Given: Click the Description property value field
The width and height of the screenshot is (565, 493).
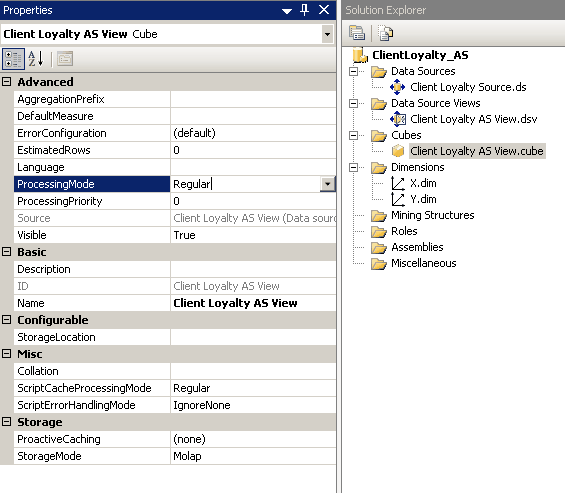Looking at the screenshot, I should [253, 269].
